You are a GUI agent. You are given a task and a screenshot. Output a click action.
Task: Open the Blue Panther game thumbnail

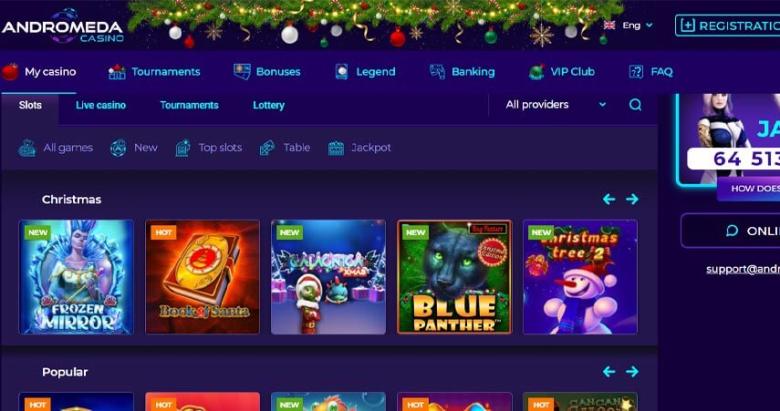click(454, 277)
